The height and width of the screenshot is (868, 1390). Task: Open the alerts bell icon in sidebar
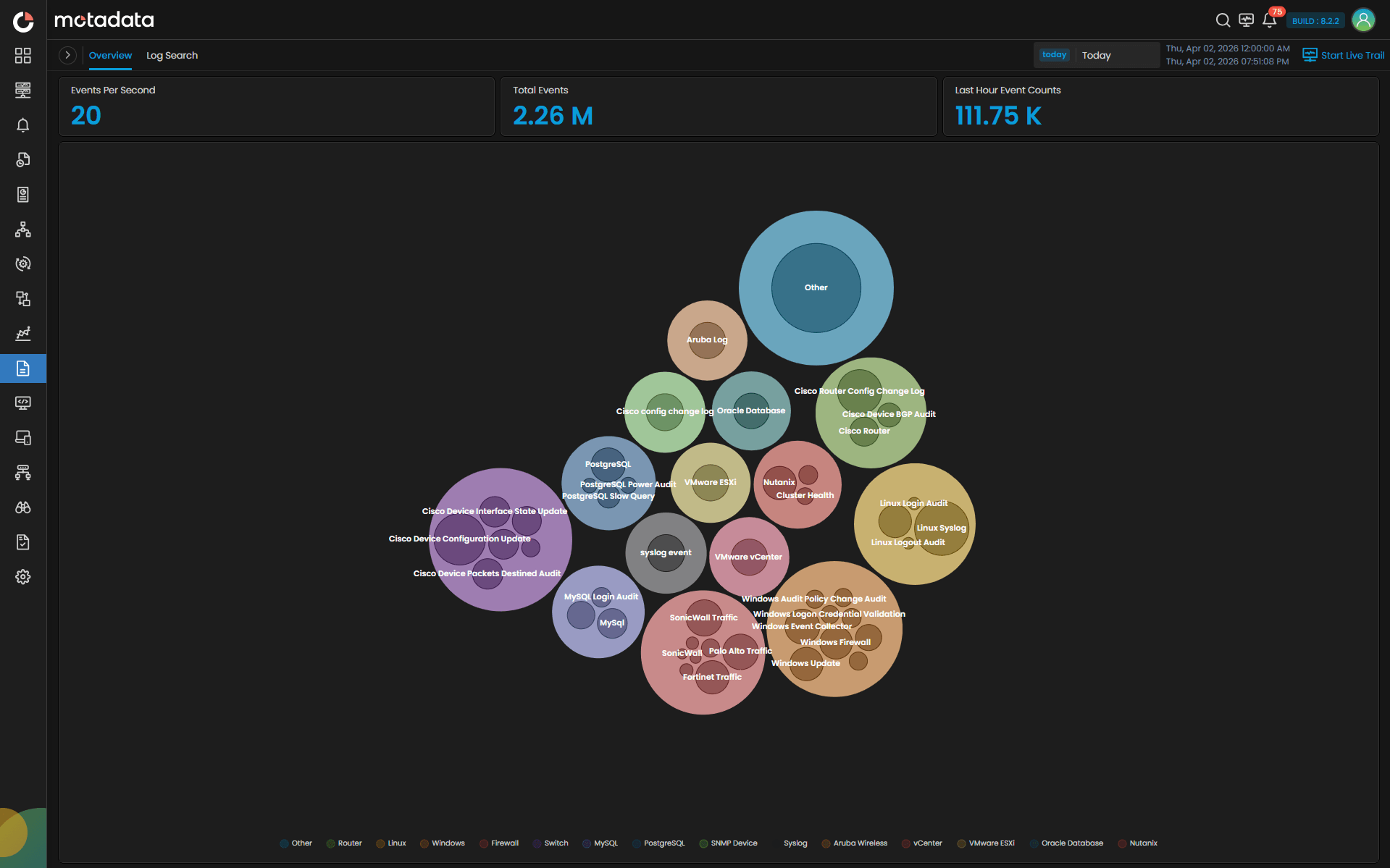22,125
